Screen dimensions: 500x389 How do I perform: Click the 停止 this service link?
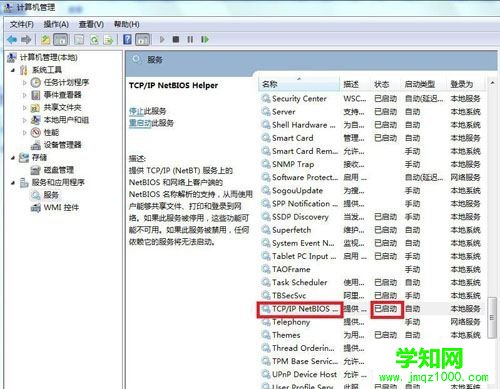(136, 111)
